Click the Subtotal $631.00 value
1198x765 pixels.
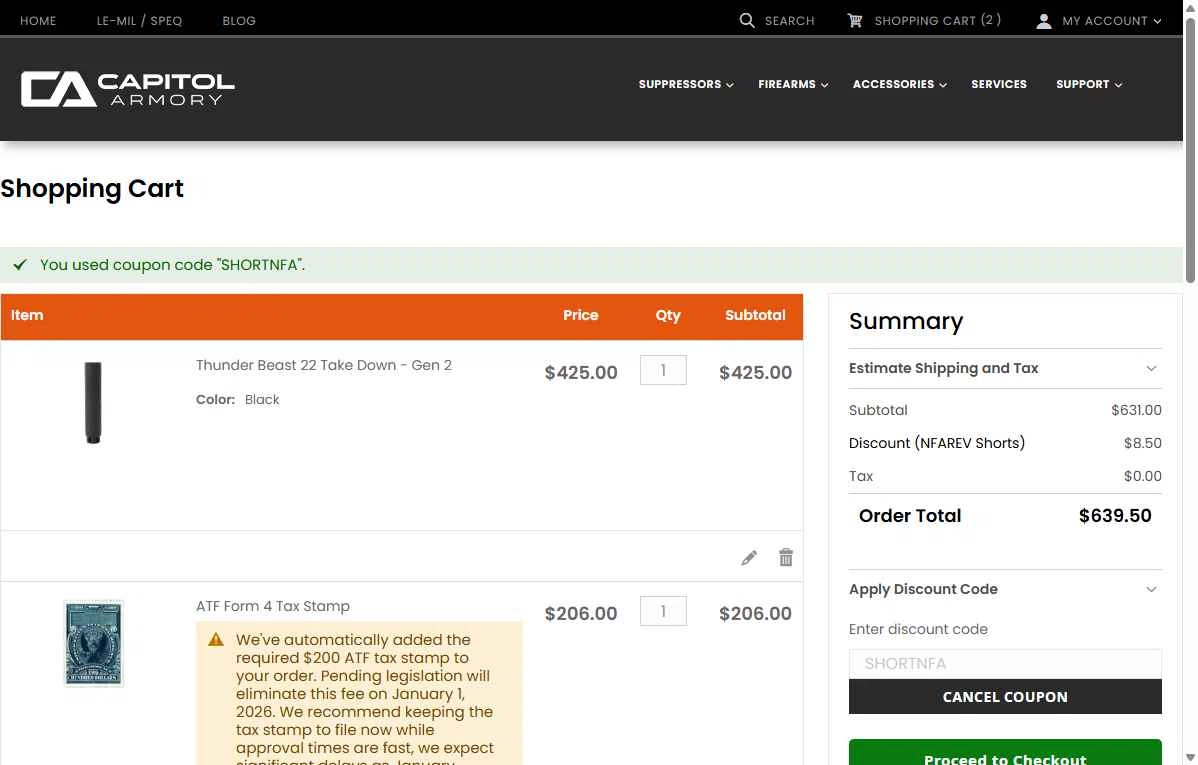click(x=1136, y=410)
